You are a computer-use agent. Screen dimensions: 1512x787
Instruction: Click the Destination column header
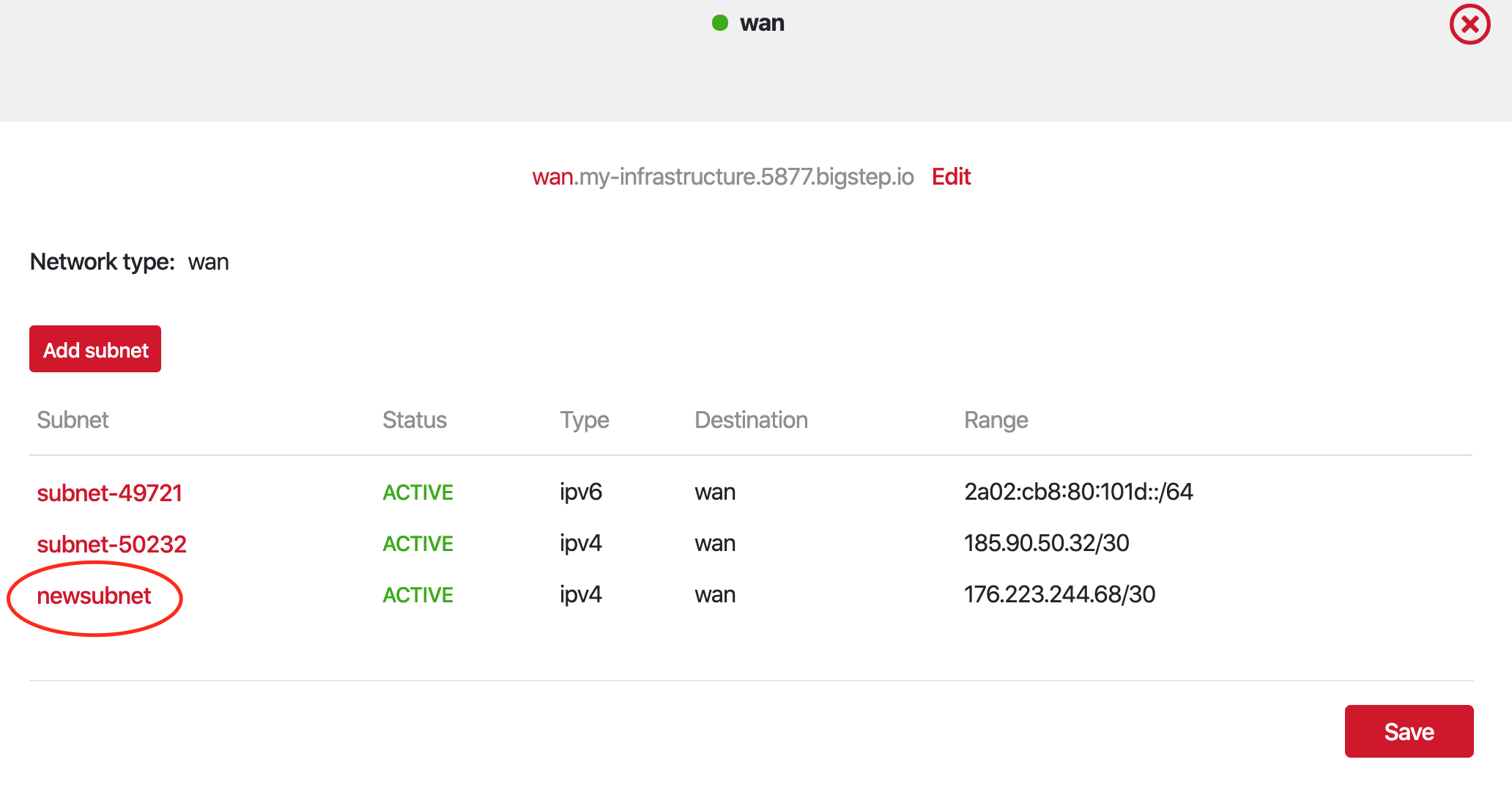(751, 420)
